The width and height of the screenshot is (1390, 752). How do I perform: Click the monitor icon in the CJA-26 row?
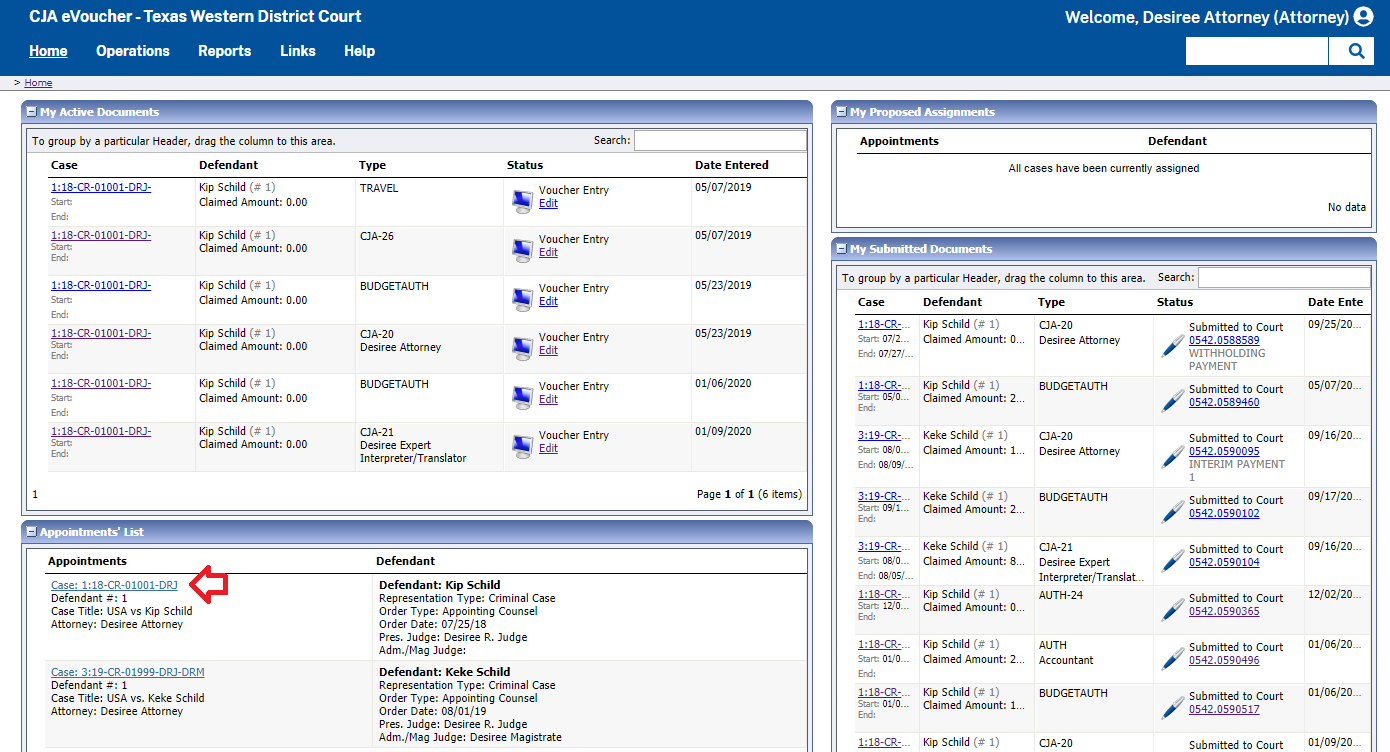coord(522,250)
